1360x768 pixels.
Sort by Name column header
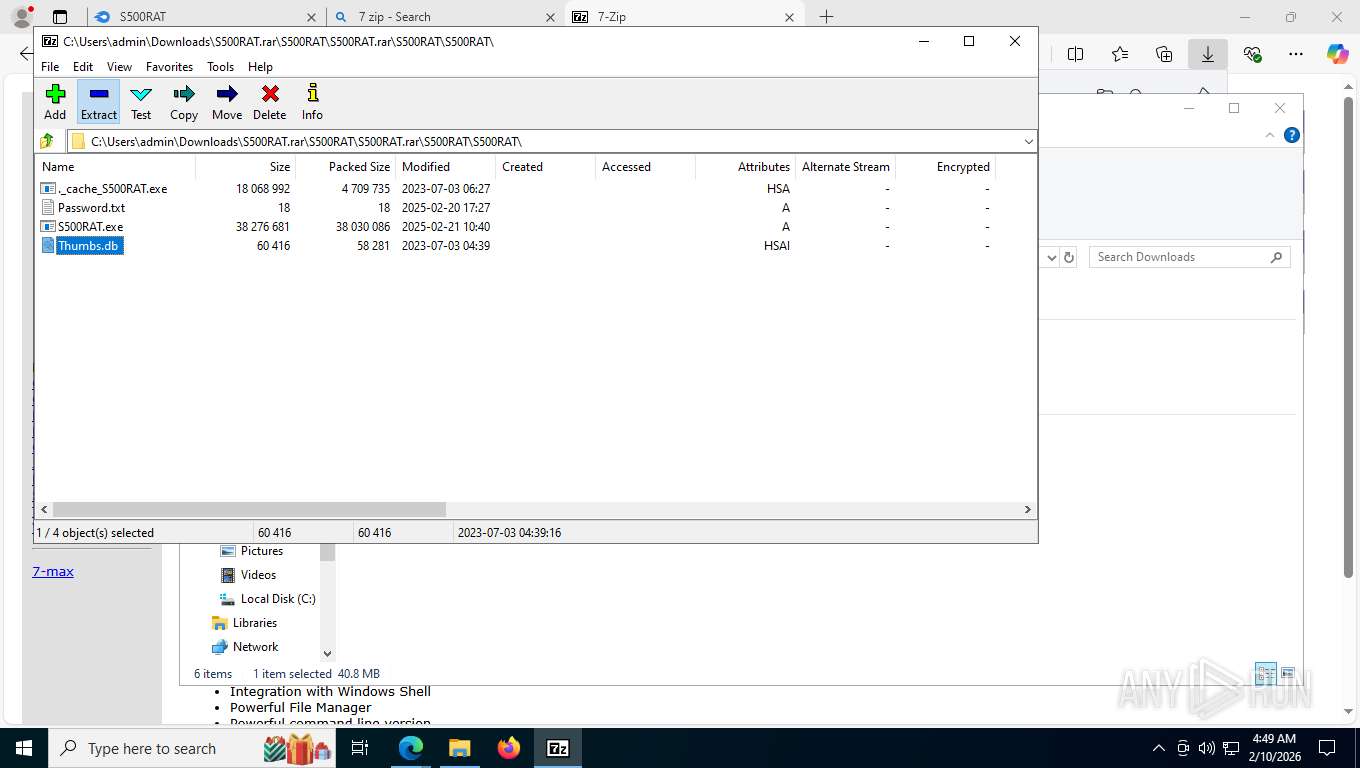115,167
